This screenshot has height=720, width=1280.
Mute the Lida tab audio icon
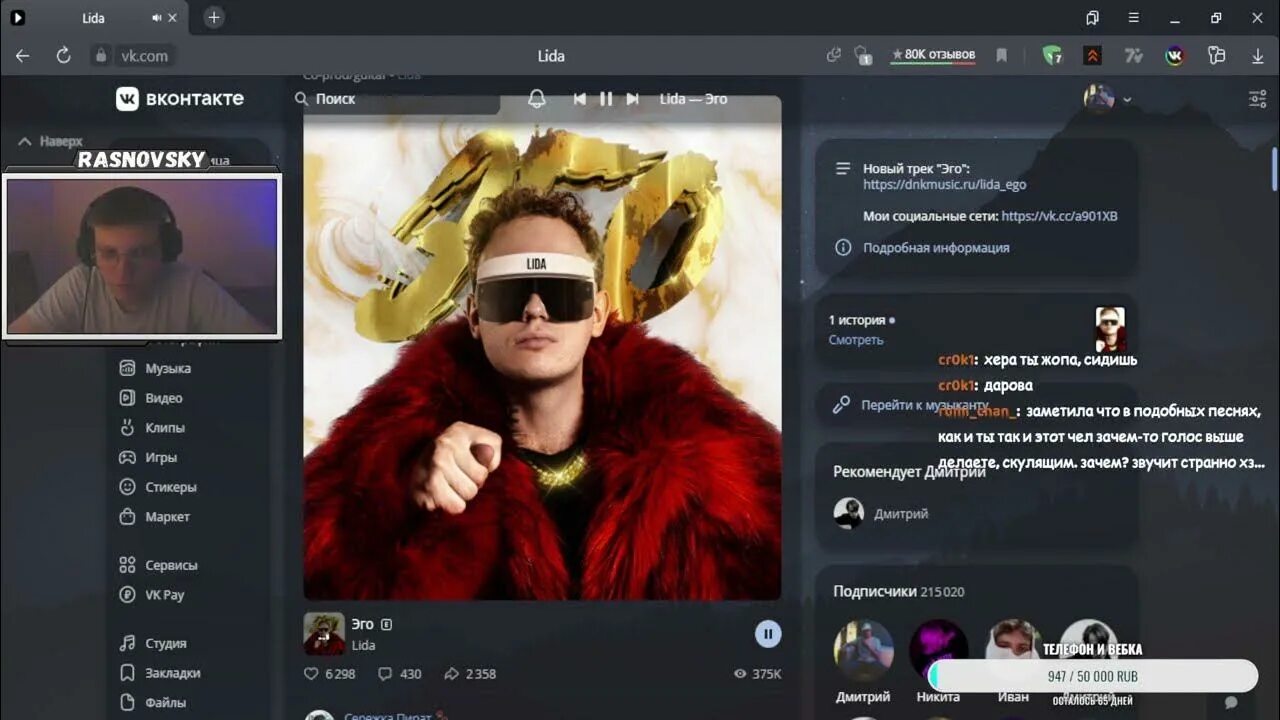pos(156,18)
